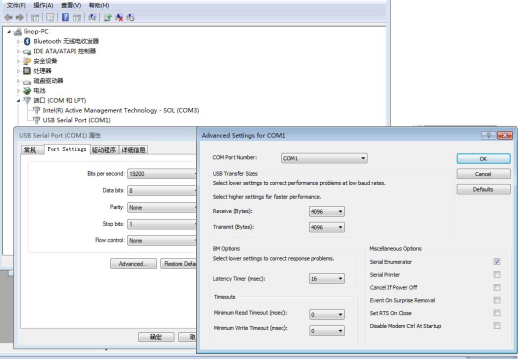Toggle the show/hide console tree toolbar icon
The width and height of the screenshot is (520, 360).
pyautogui.click(x=35, y=17)
